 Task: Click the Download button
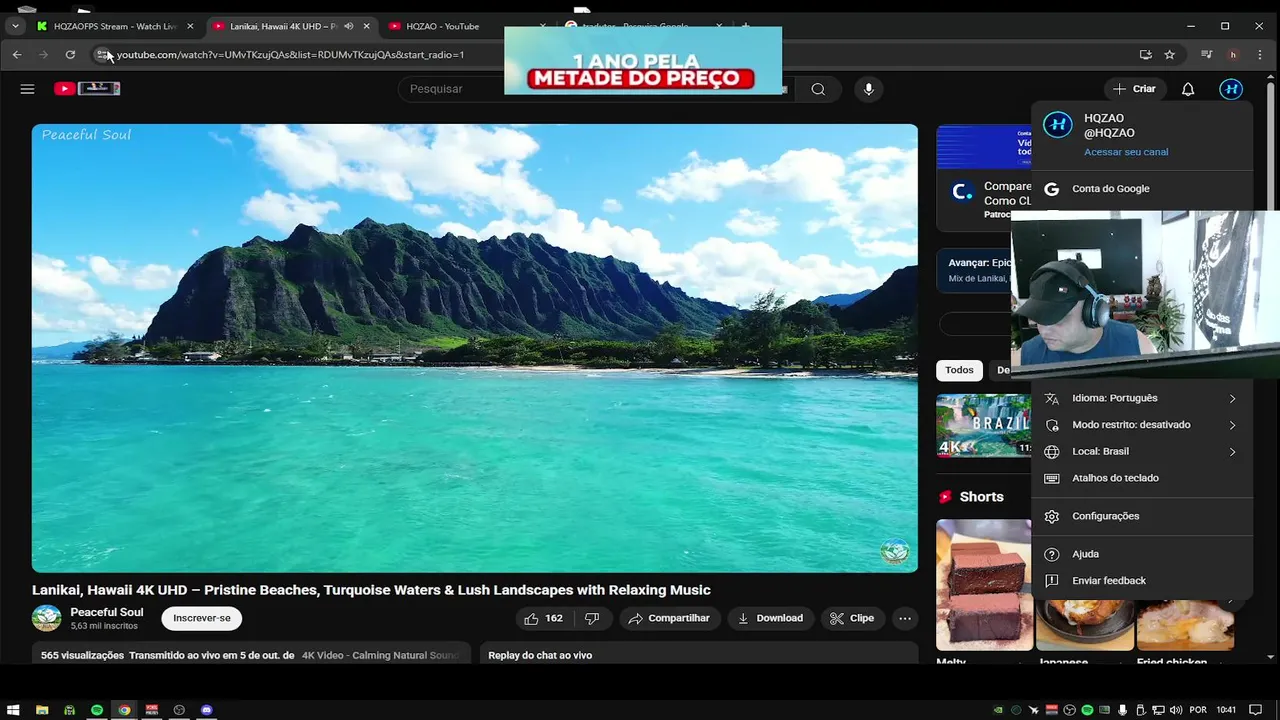pos(770,618)
